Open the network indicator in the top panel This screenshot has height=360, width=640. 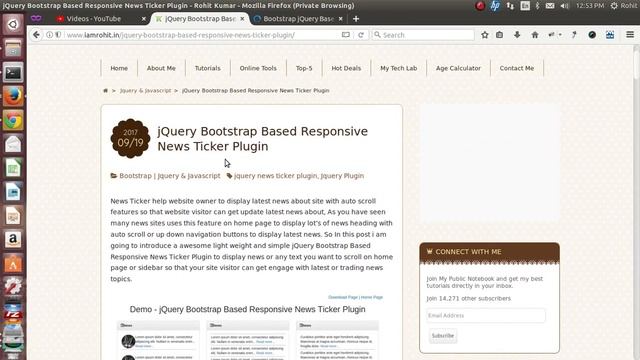510,6
